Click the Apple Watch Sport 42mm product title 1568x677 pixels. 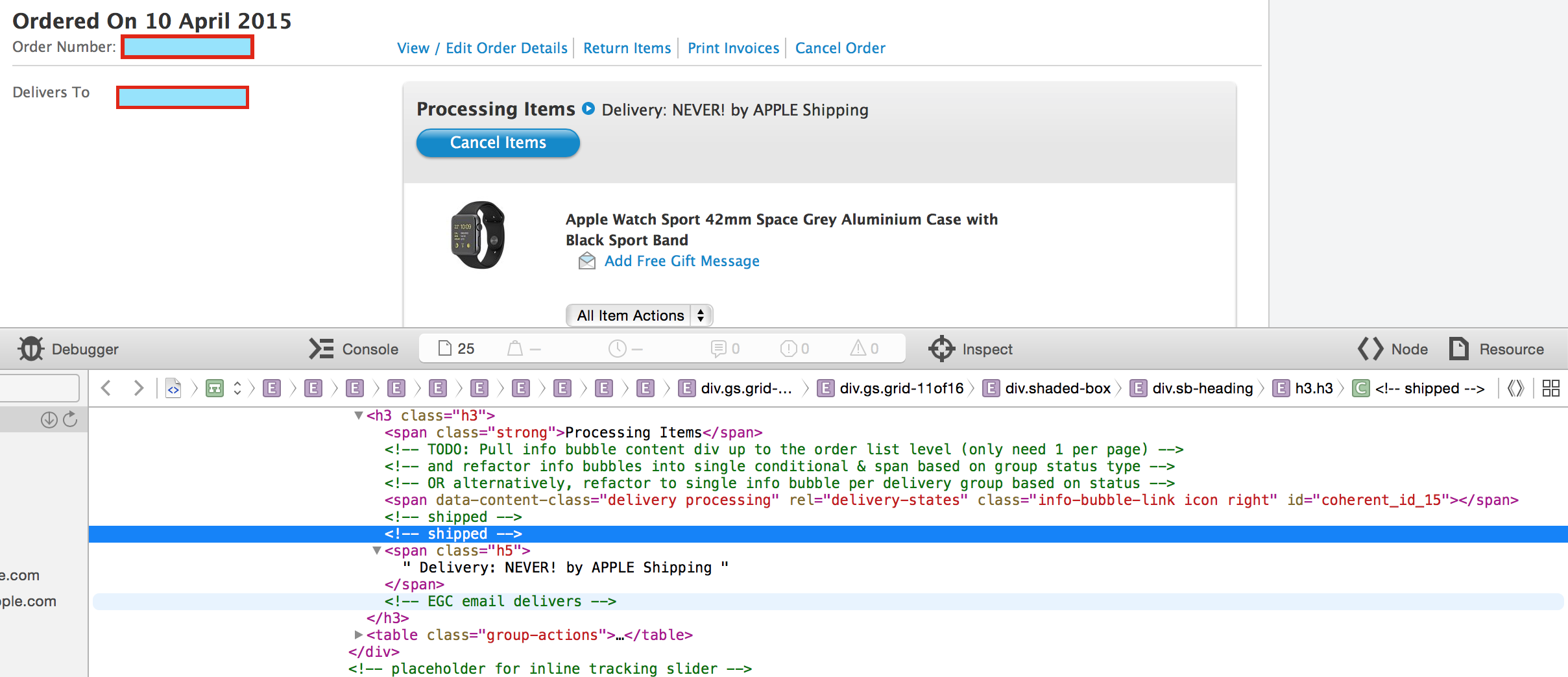tap(782, 230)
